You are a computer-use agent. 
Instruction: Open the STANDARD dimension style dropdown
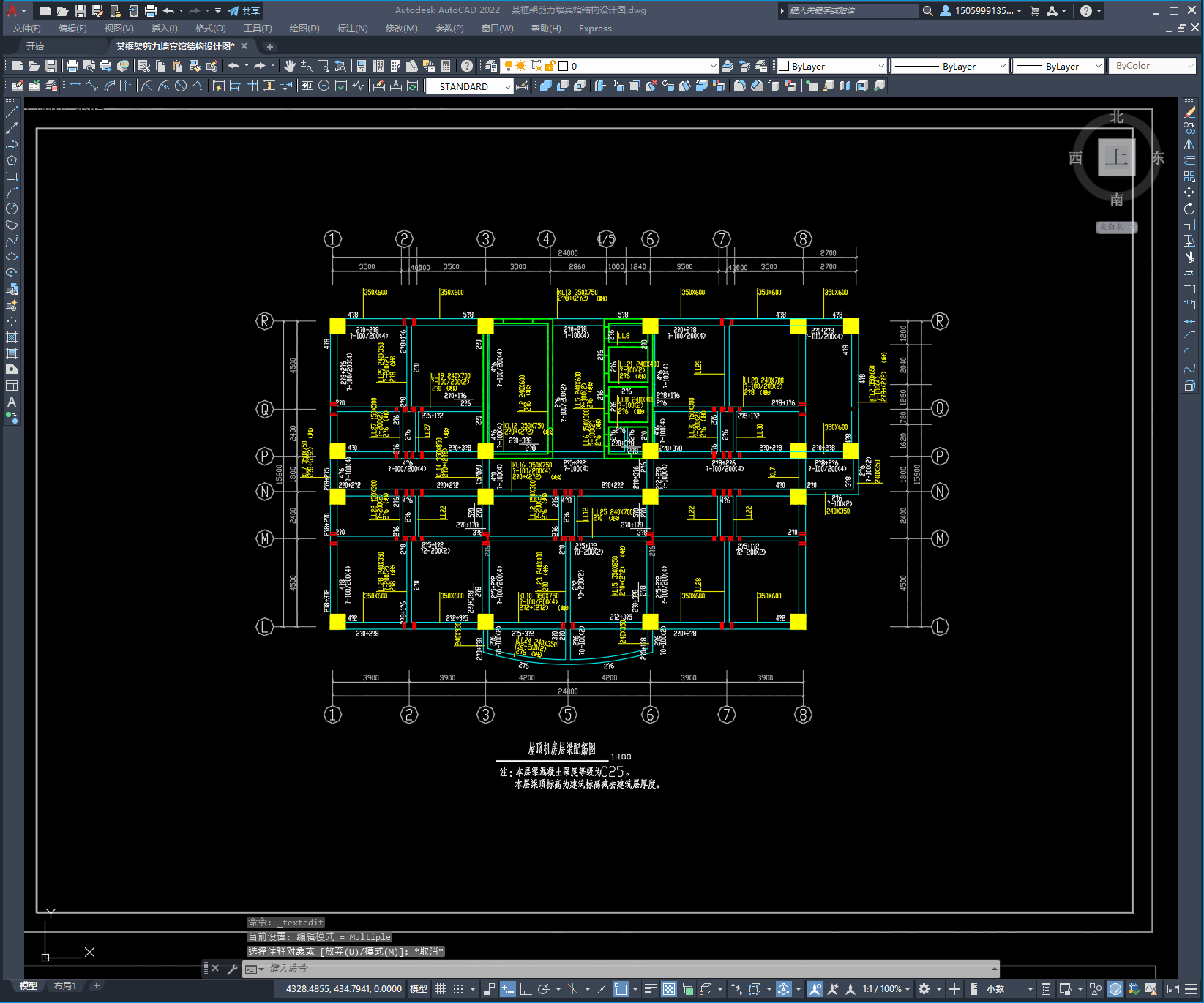(469, 86)
